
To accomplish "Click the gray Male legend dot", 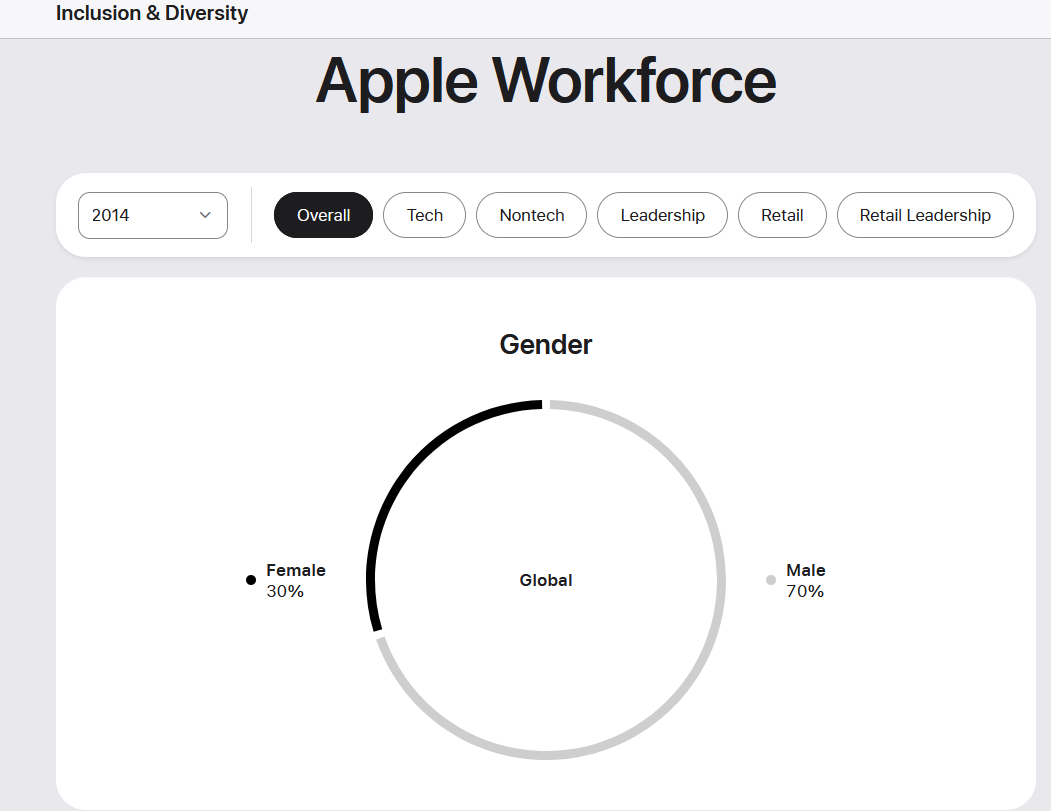I will click(x=771, y=580).
